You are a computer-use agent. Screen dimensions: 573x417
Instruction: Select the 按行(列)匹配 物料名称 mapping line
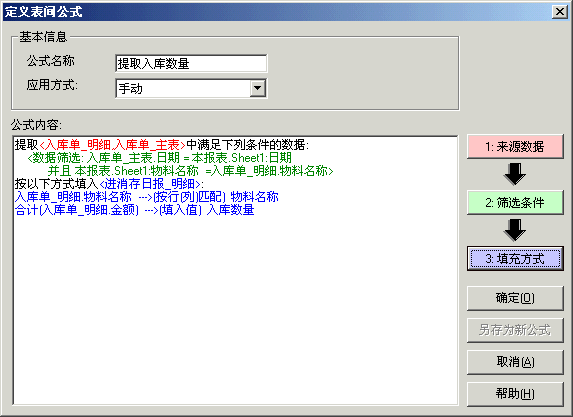[147, 197]
